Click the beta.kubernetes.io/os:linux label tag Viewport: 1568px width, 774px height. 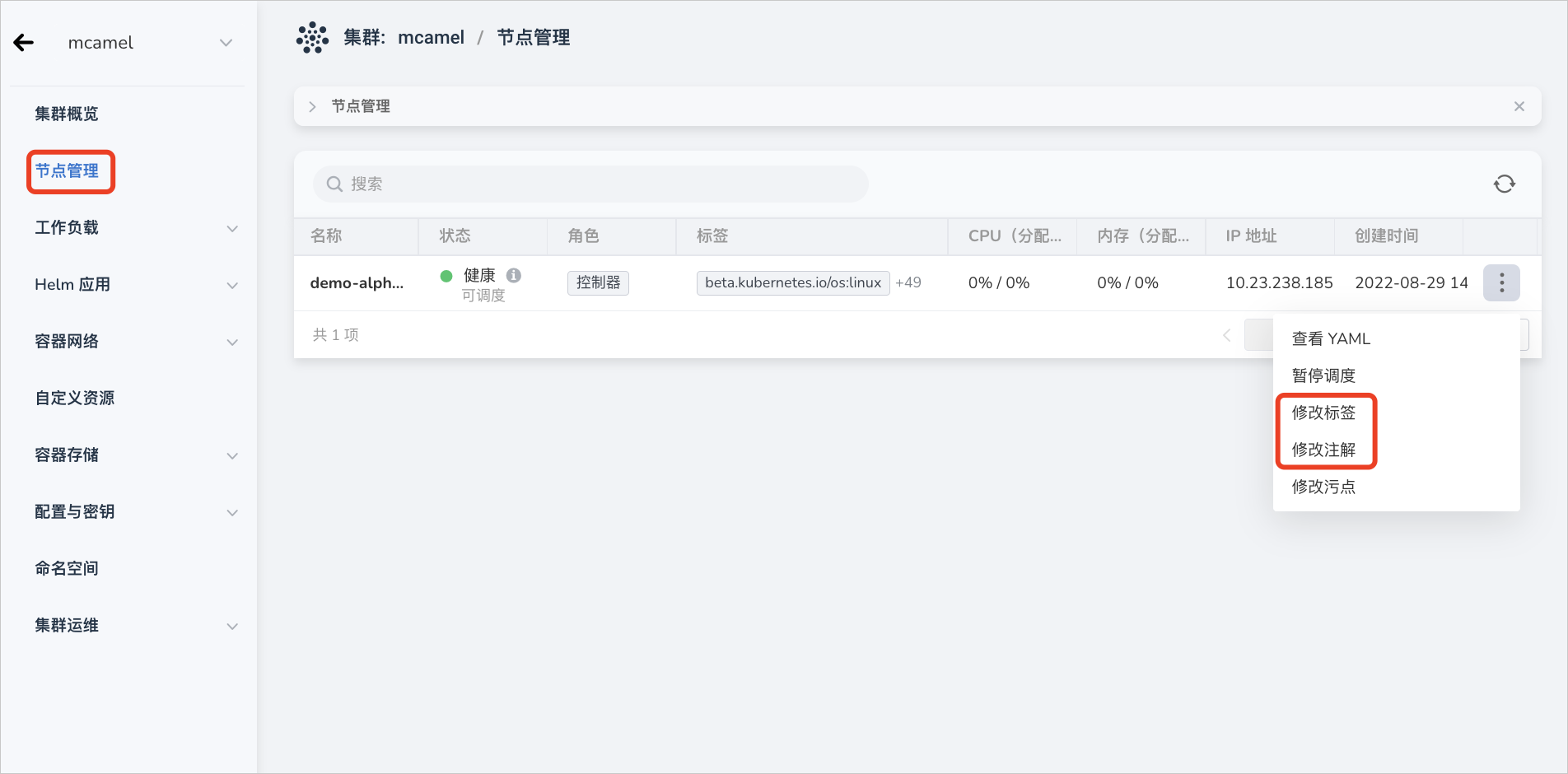click(793, 282)
